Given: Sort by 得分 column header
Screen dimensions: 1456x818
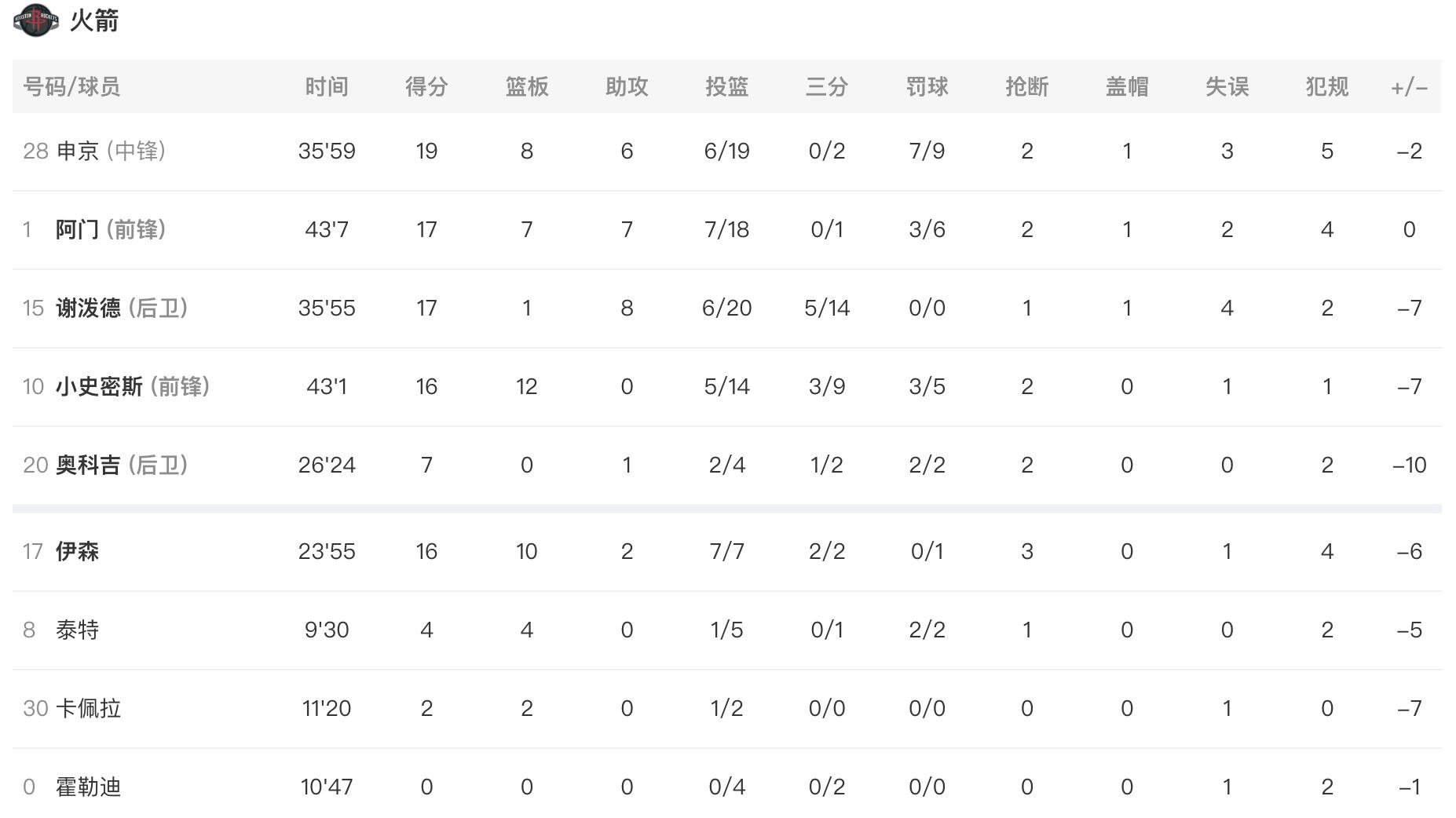Looking at the screenshot, I should click(x=426, y=86).
